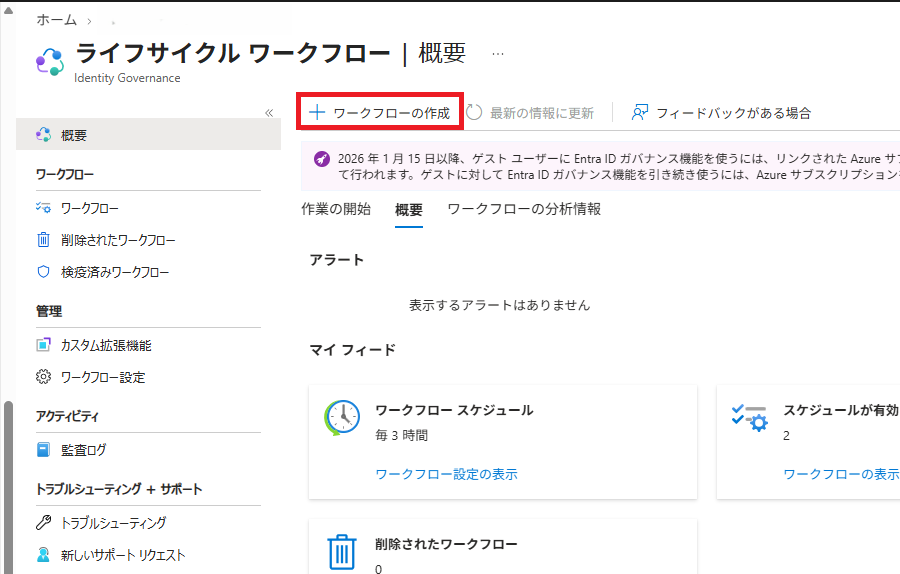Click the 2026 年 1 月 15 日 notification banner text
900x574 pixels.
(x=618, y=166)
